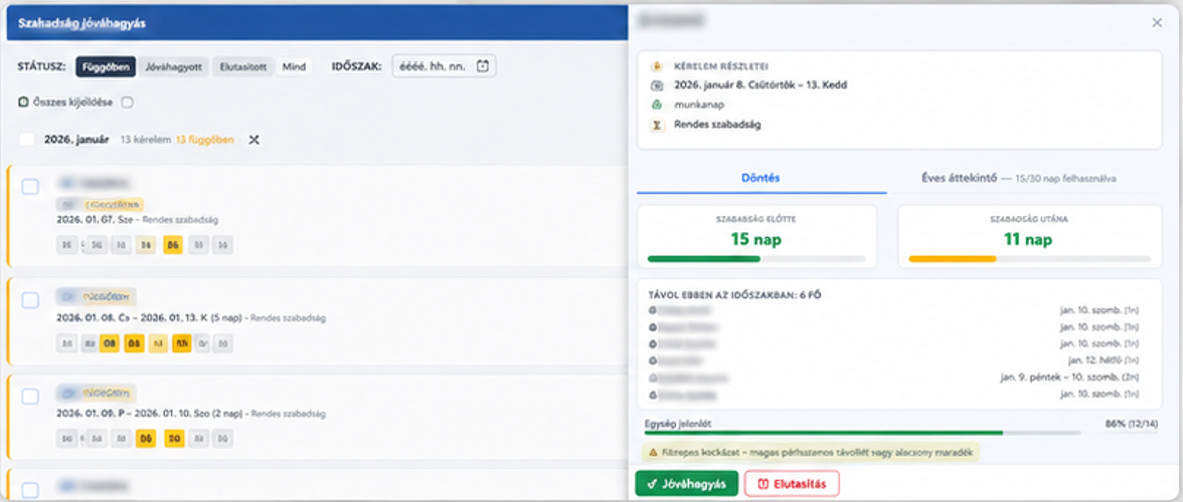Click green icon before Összes kijelölése

point(23,102)
